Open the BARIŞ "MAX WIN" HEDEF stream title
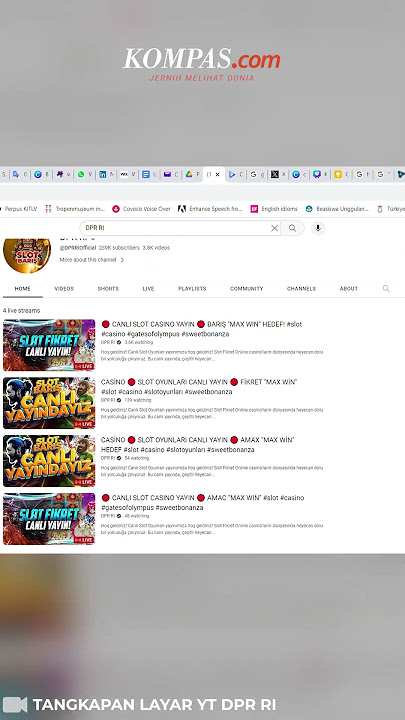The image size is (405, 720). (202, 329)
